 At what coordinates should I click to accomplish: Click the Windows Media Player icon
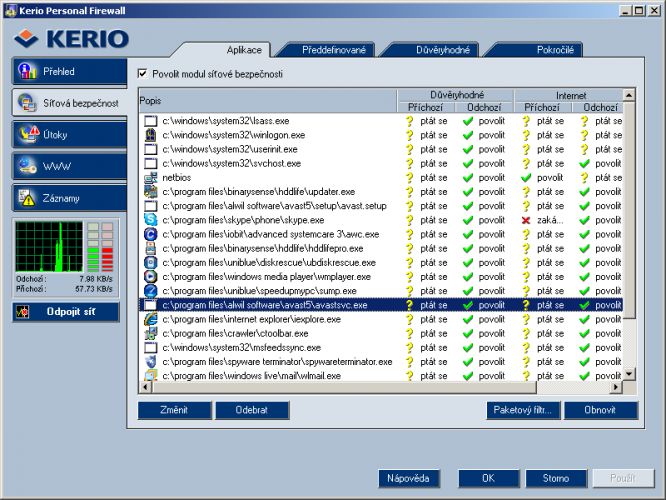click(150, 277)
